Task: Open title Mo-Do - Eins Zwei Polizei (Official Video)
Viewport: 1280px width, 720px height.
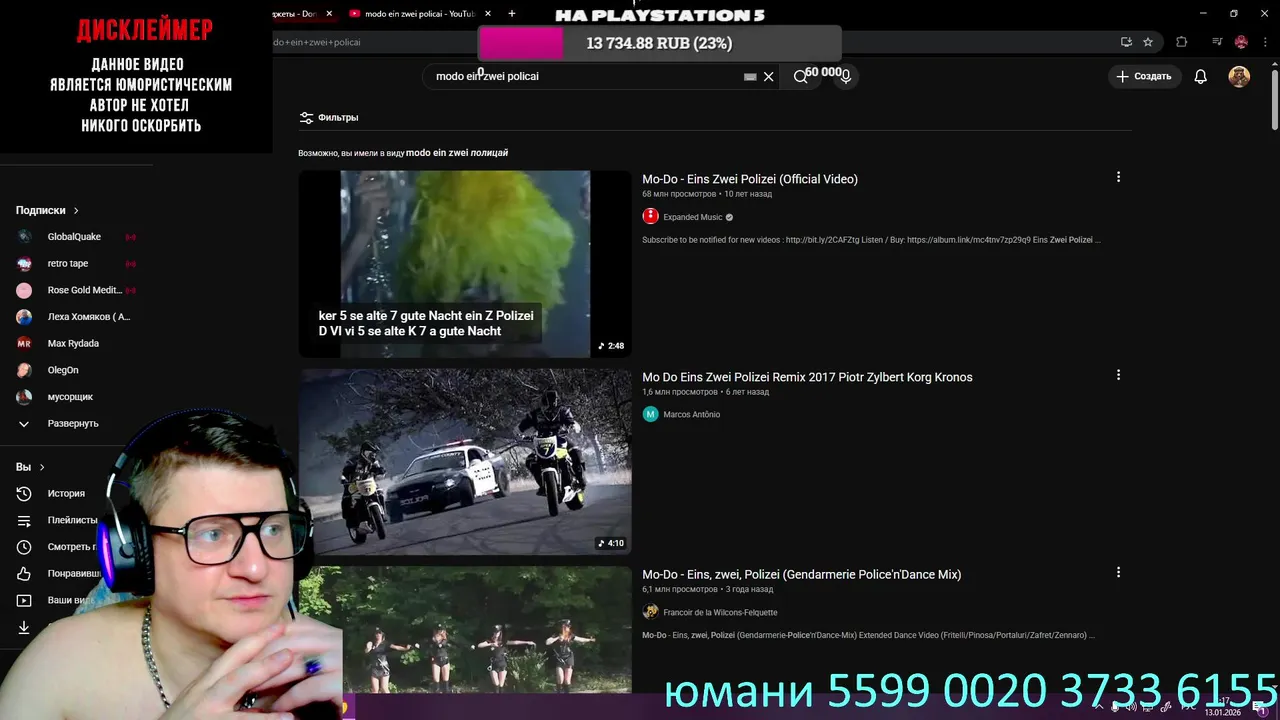Action: (x=750, y=179)
